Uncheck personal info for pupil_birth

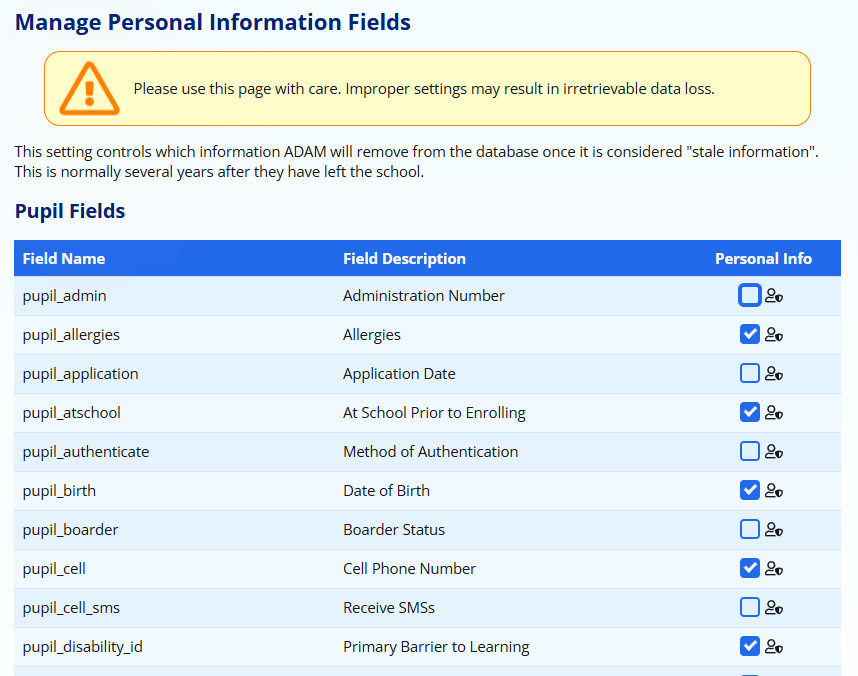[750, 490]
